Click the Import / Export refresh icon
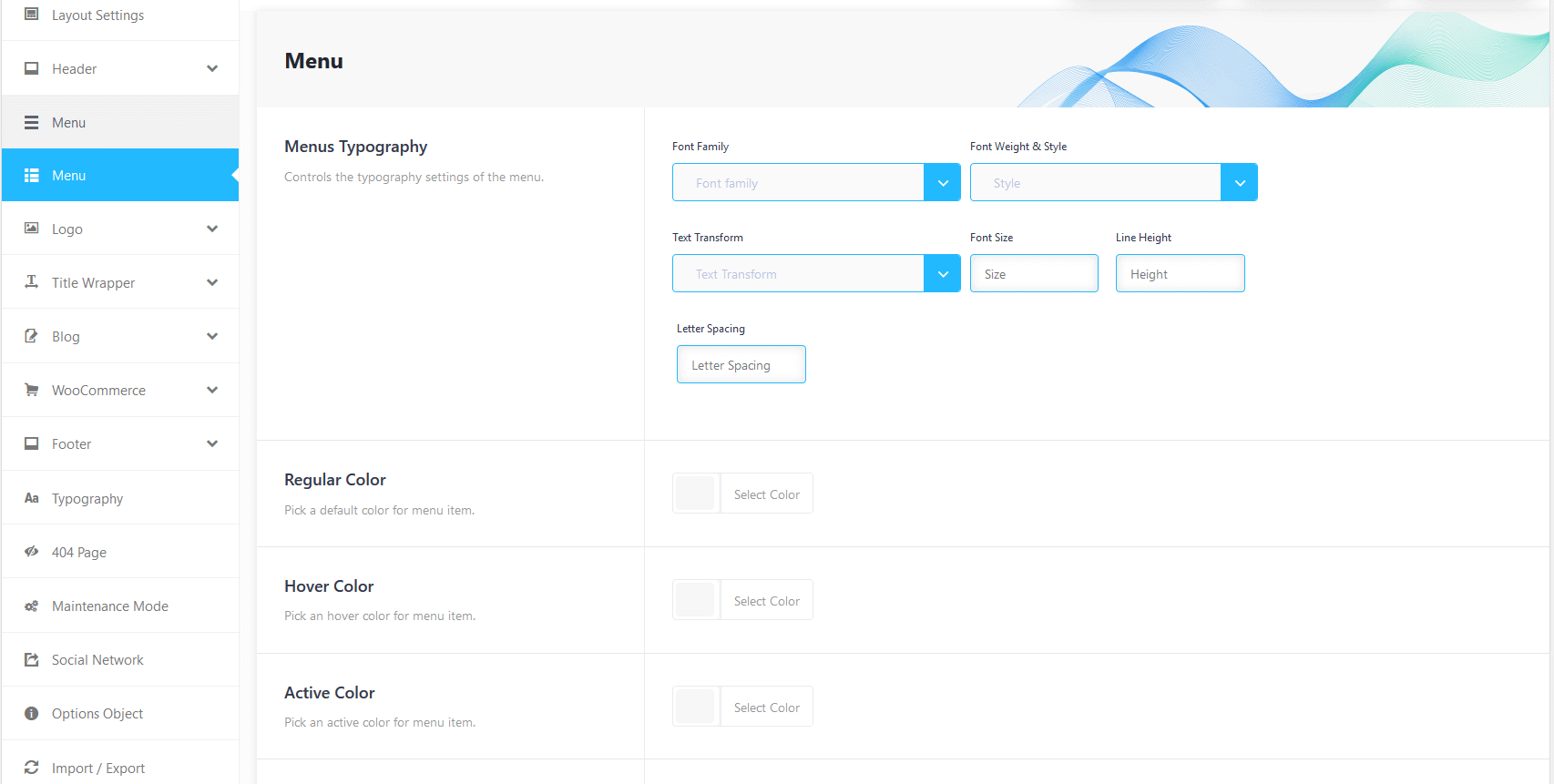This screenshot has width=1554, height=784. click(32, 768)
